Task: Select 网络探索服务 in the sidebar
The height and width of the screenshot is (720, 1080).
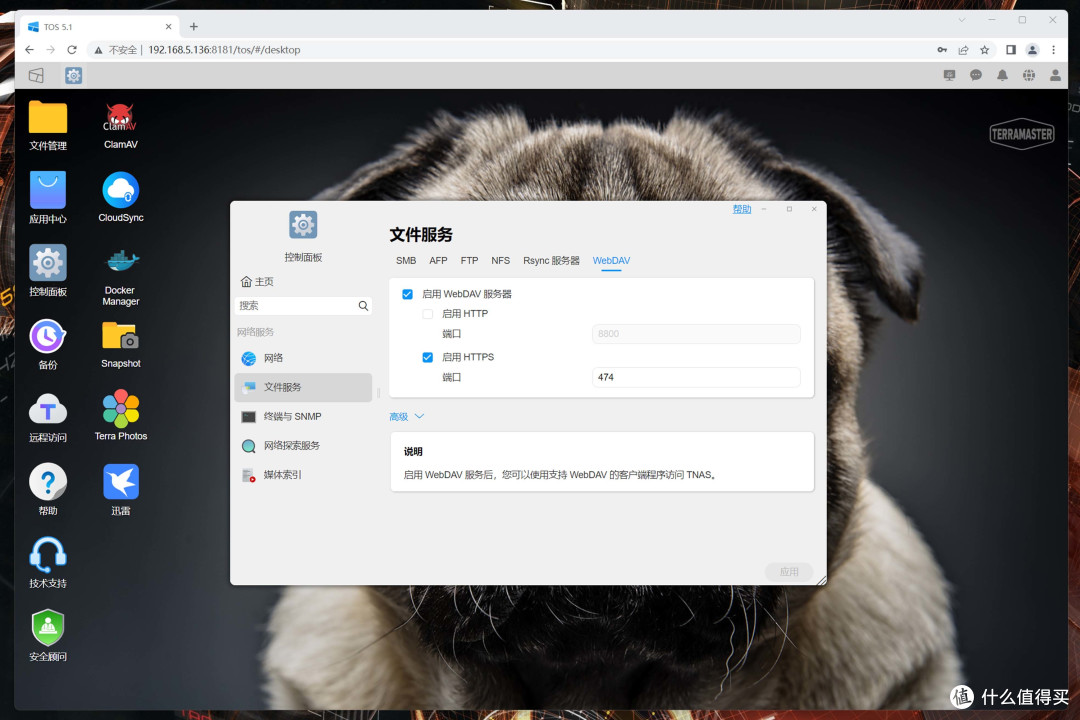Action: click(303, 445)
